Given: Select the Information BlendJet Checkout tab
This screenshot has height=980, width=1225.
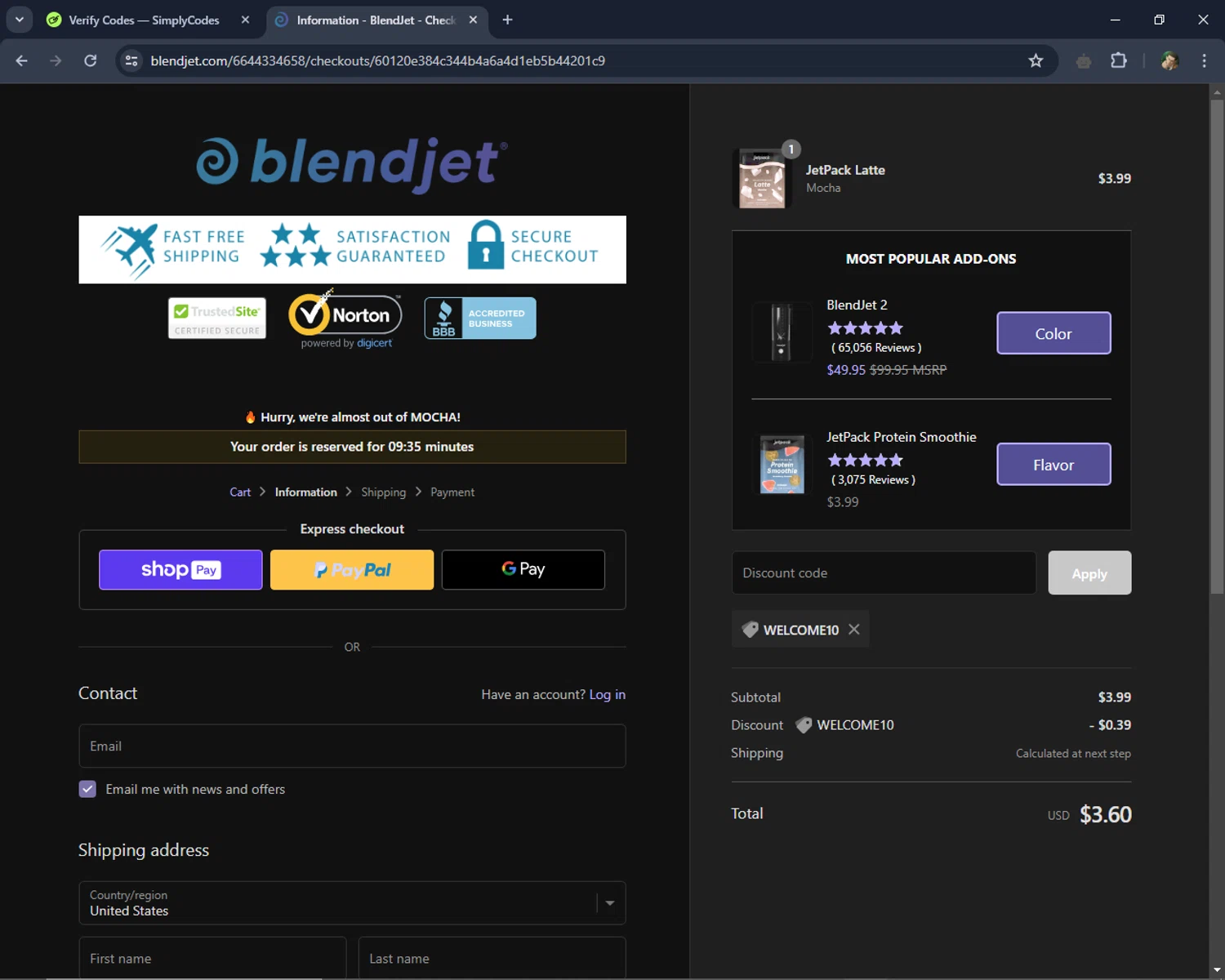Looking at the screenshot, I should [x=376, y=20].
